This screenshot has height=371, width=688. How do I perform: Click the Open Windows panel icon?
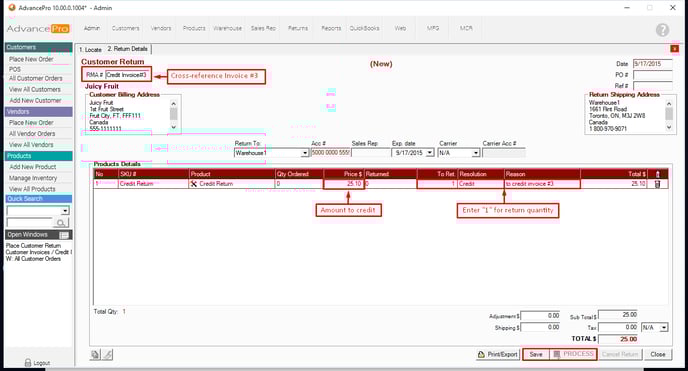pos(64,235)
